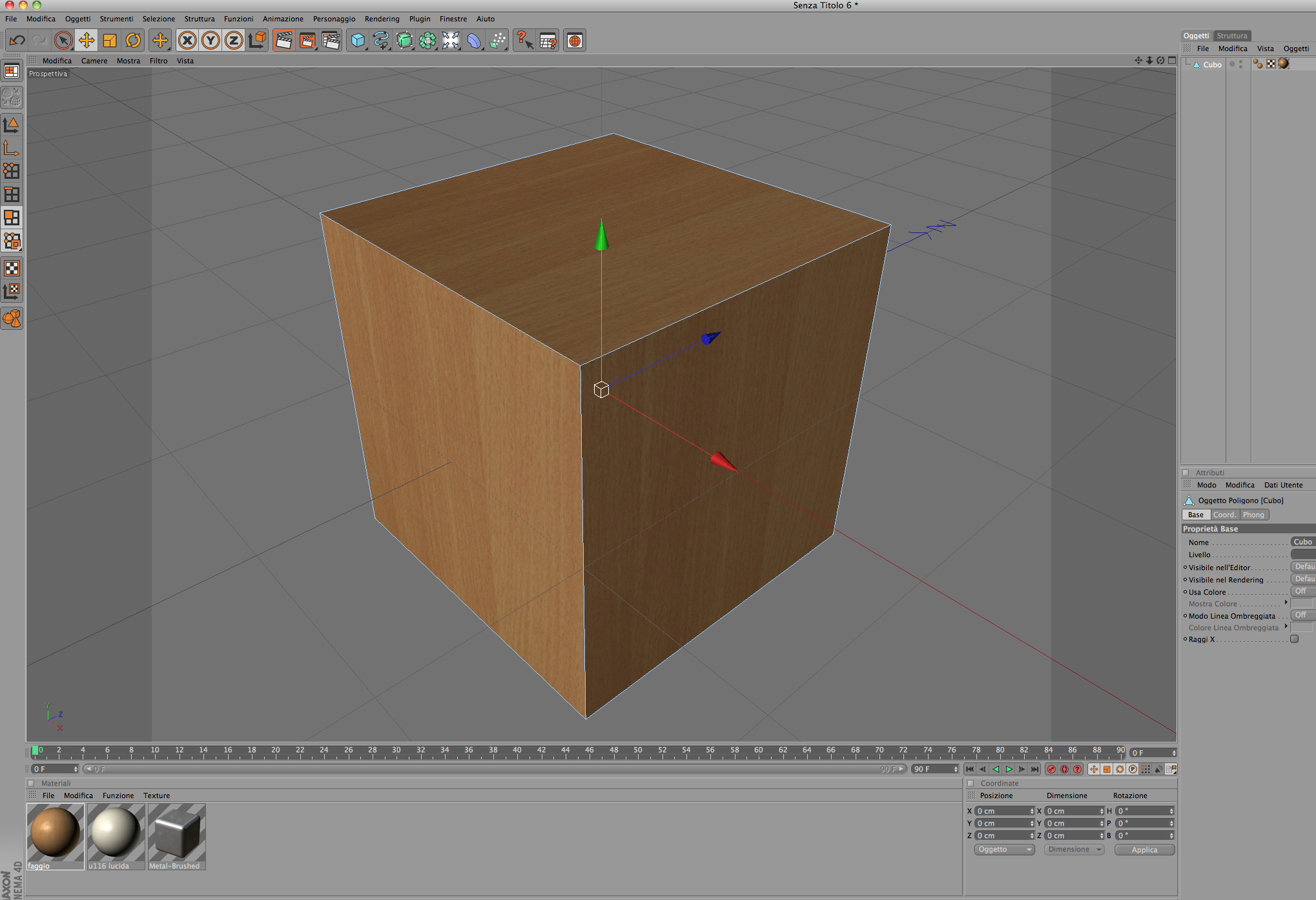Open the Oggetto coordinate mode dropdown

click(x=1004, y=850)
